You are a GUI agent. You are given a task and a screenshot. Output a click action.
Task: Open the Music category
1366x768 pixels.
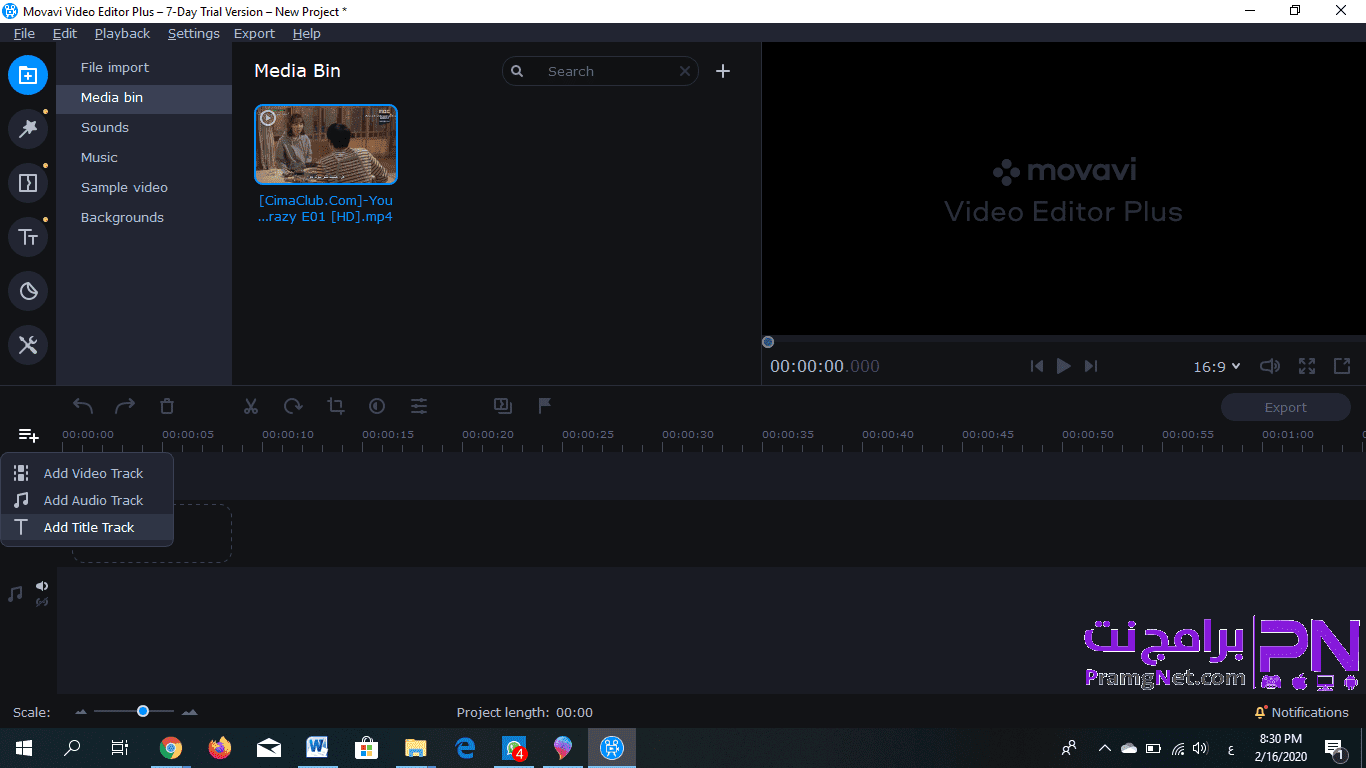[x=144, y=158]
